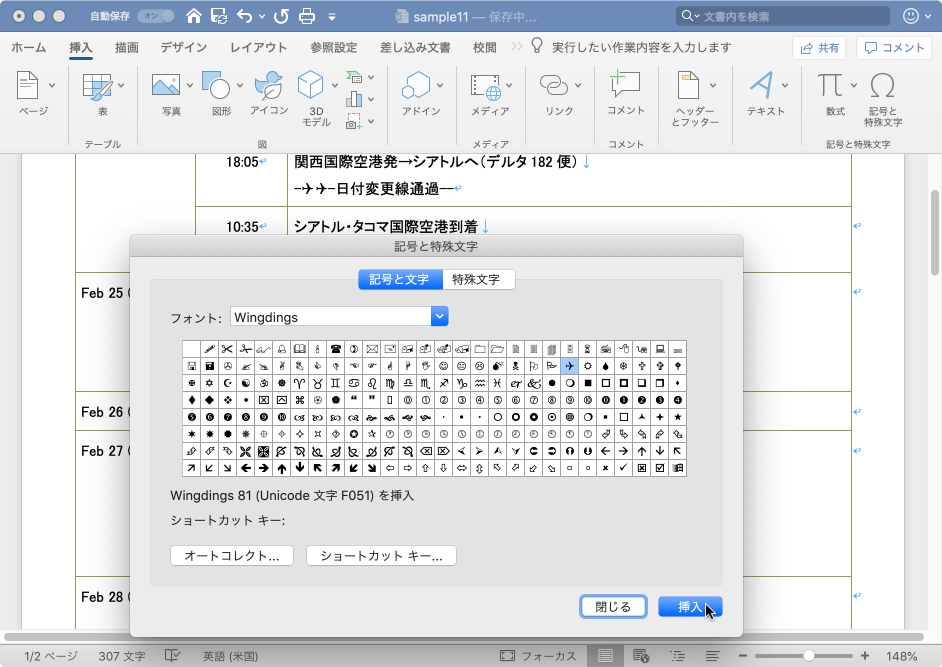Viewport: 942px width, 667px height.
Task: Enable the print layout view button
Action: (x=605, y=656)
